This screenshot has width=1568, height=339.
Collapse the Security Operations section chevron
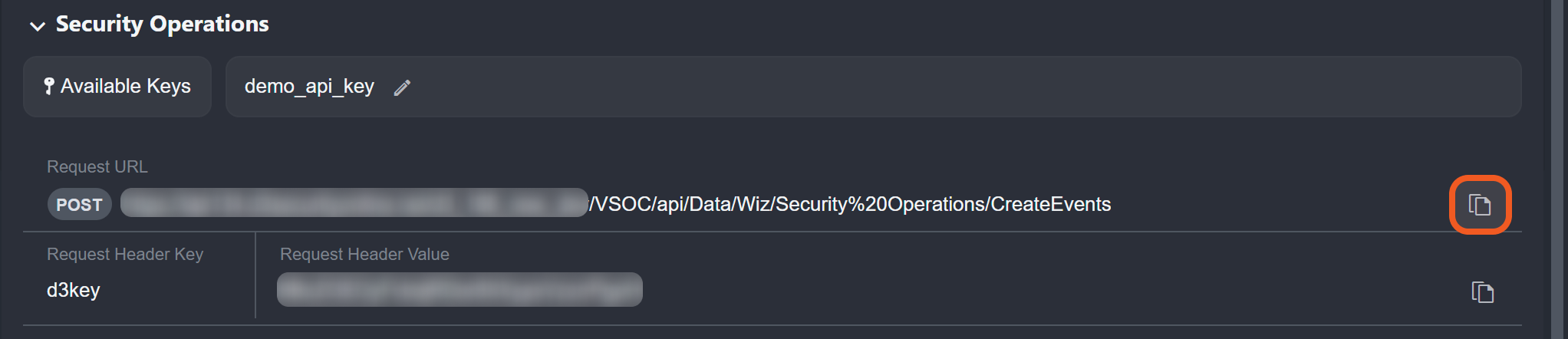coord(37,26)
